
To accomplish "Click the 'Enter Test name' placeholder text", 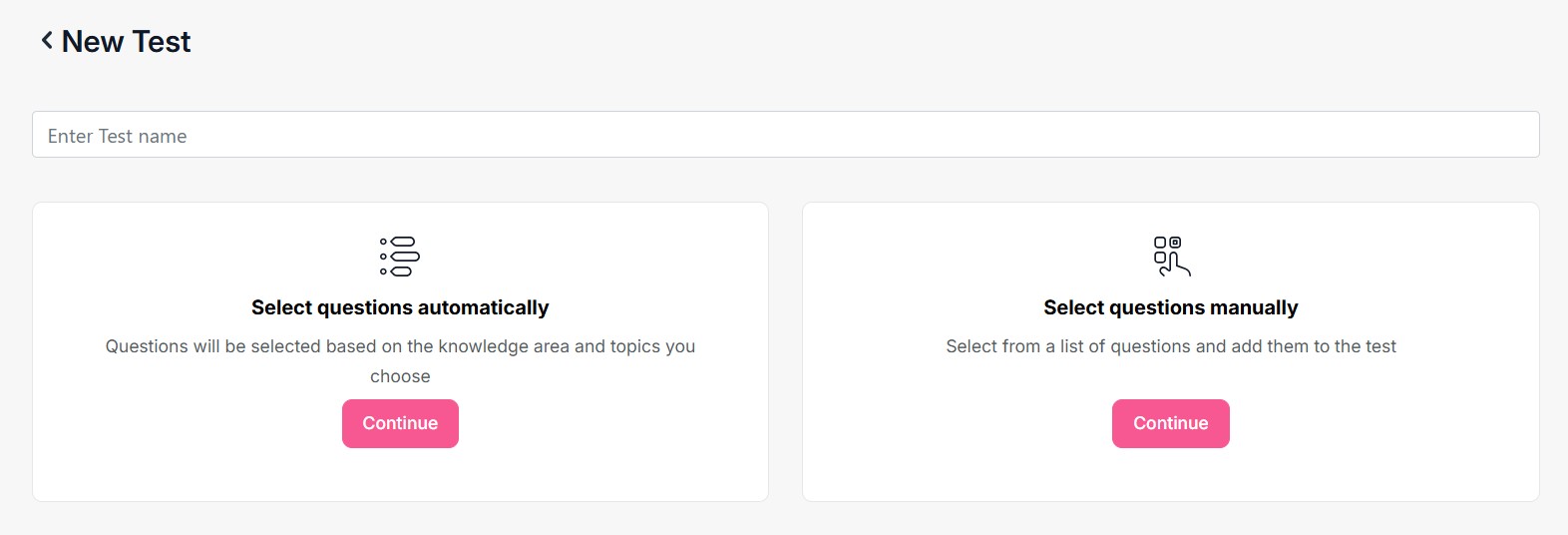I will tap(117, 137).
